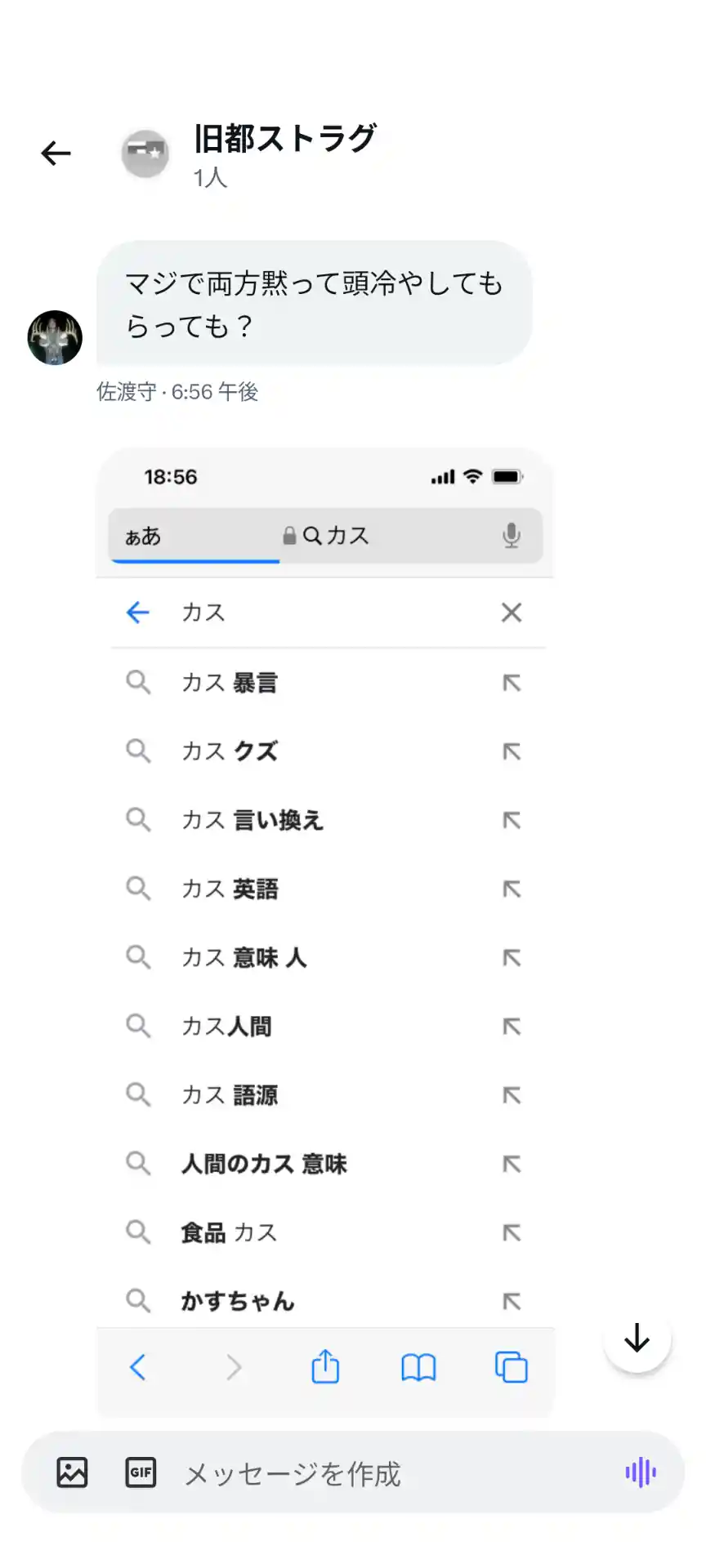706x1568 pixels.
Task: Open the Safari tabs overview icon
Action: (x=512, y=1366)
